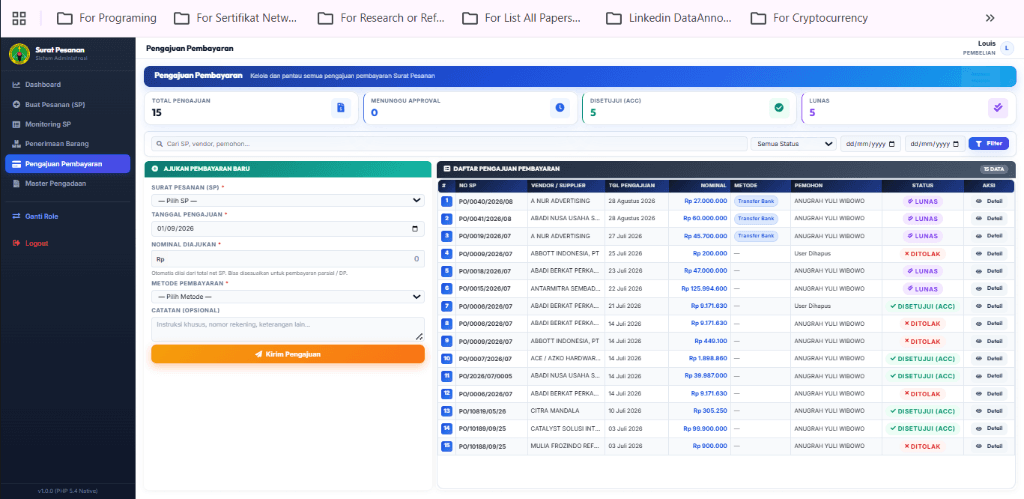Click the Louis user avatar icon
This screenshot has height=499, width=1024.
pos(1007,48)
